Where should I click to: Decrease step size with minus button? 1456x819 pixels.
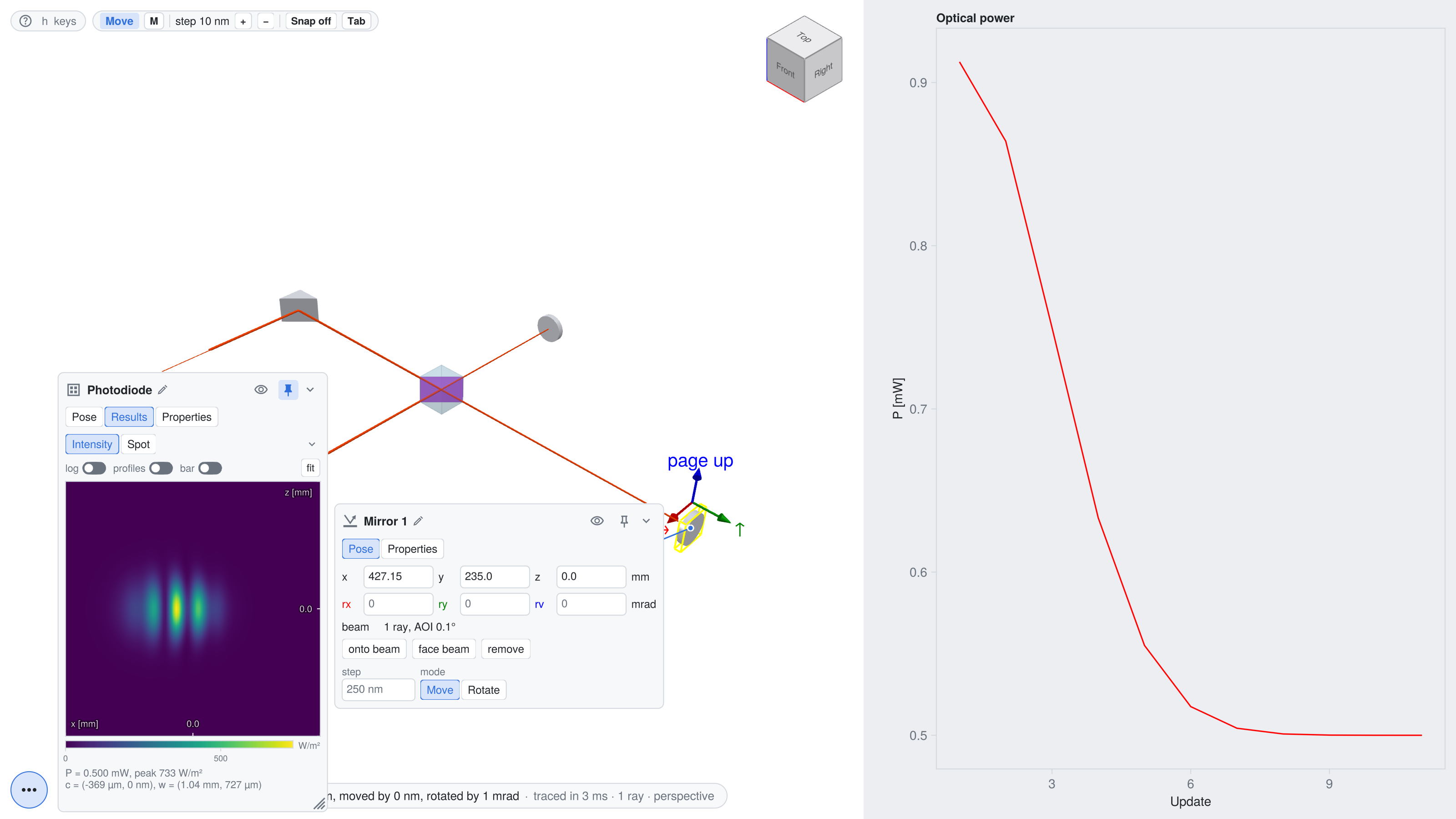click(266, 21)
